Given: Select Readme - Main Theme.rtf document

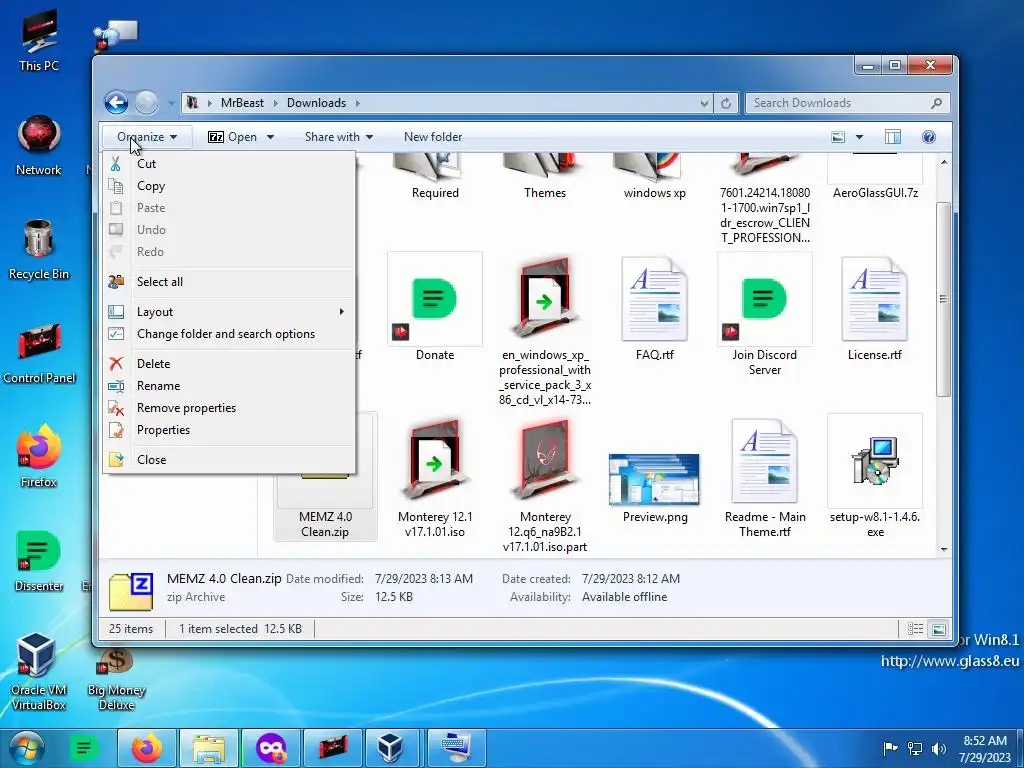Looking at the screenshot, I should click(765, 477).
